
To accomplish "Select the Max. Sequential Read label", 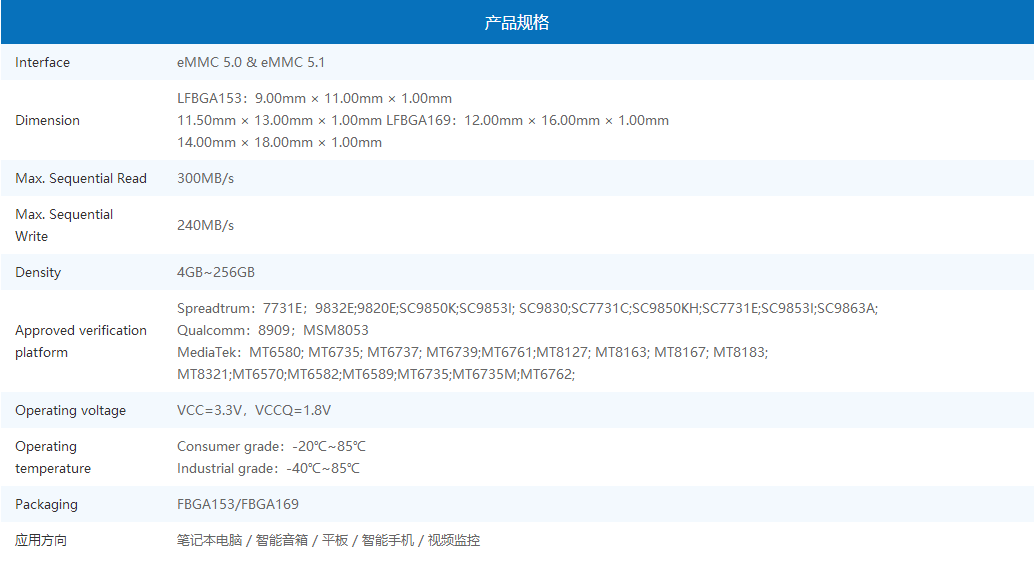I will click(81, 179).
